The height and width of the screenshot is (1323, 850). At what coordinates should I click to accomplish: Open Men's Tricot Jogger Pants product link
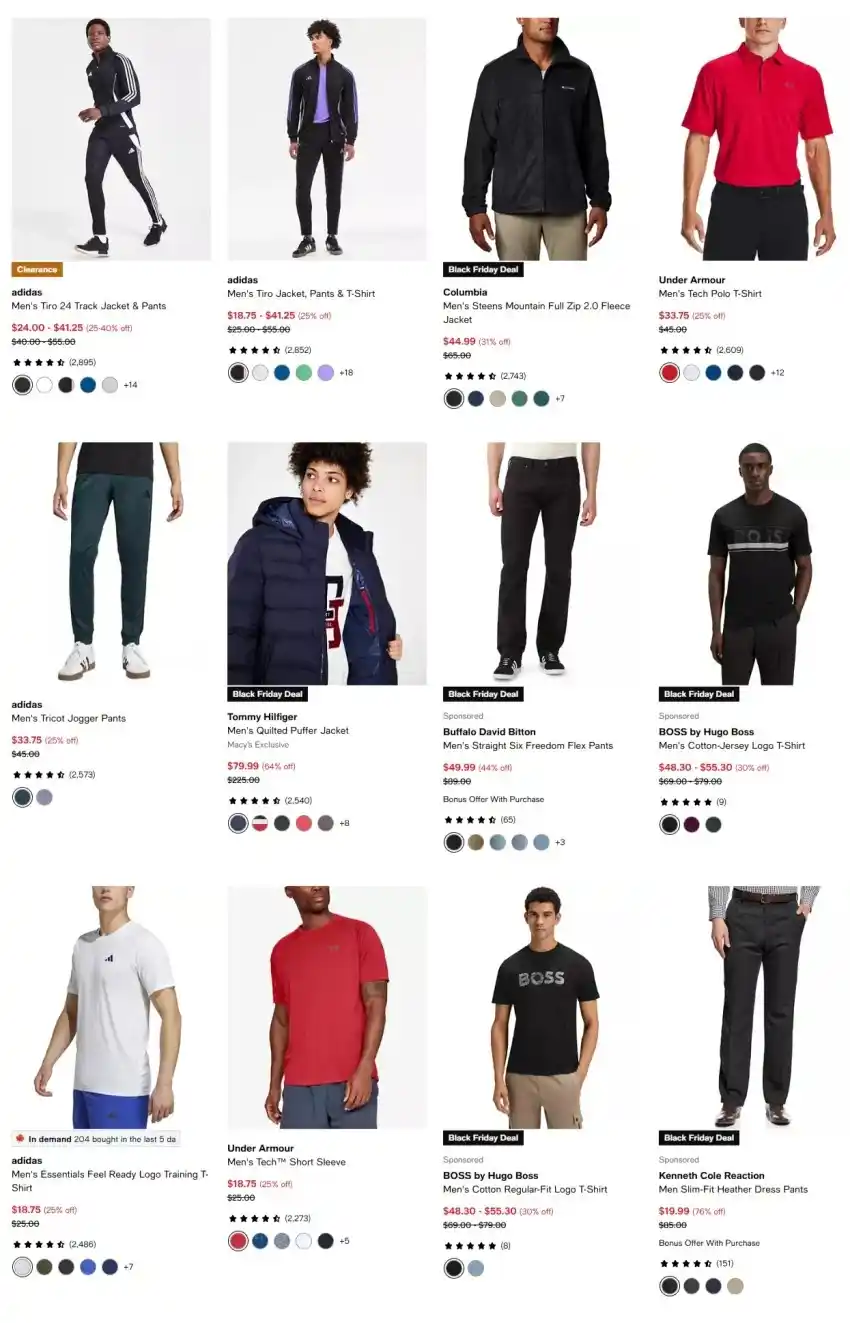tap(69, 718)
